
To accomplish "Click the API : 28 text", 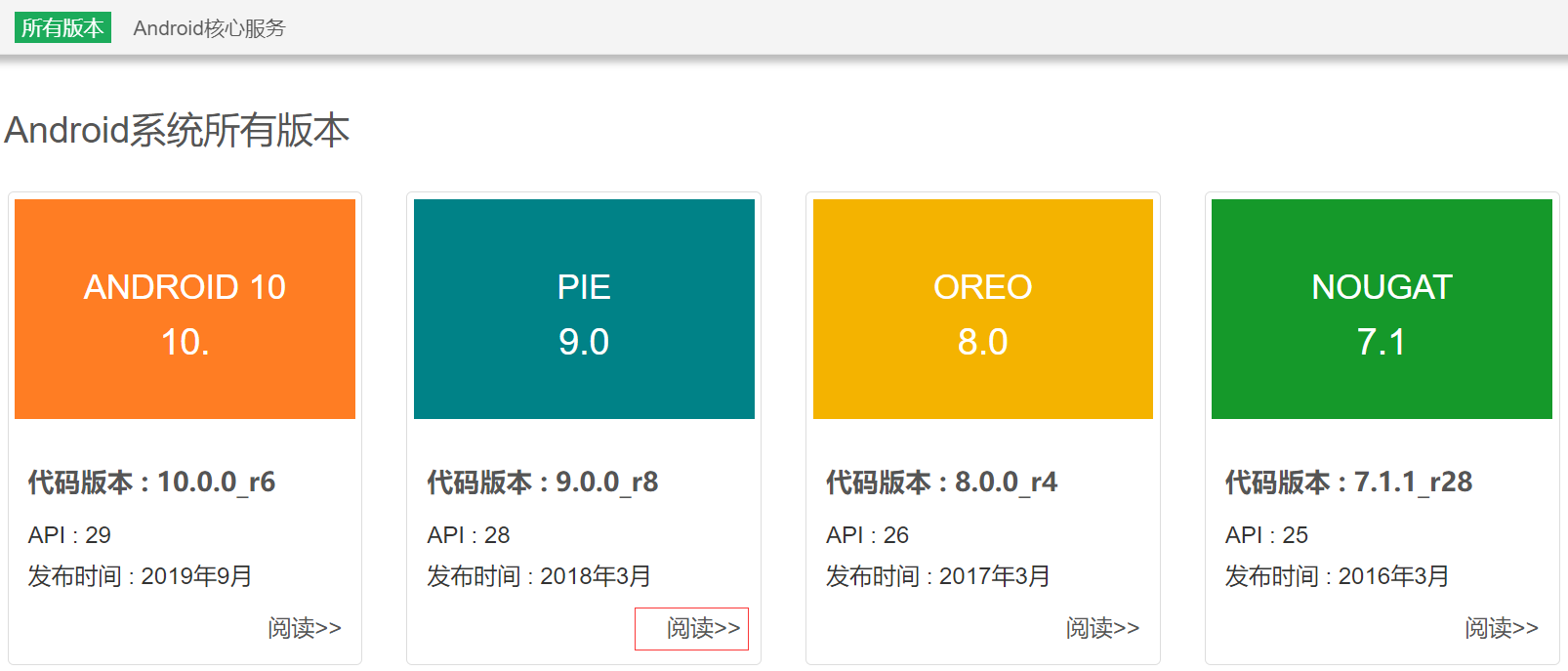I will (469, 535).
